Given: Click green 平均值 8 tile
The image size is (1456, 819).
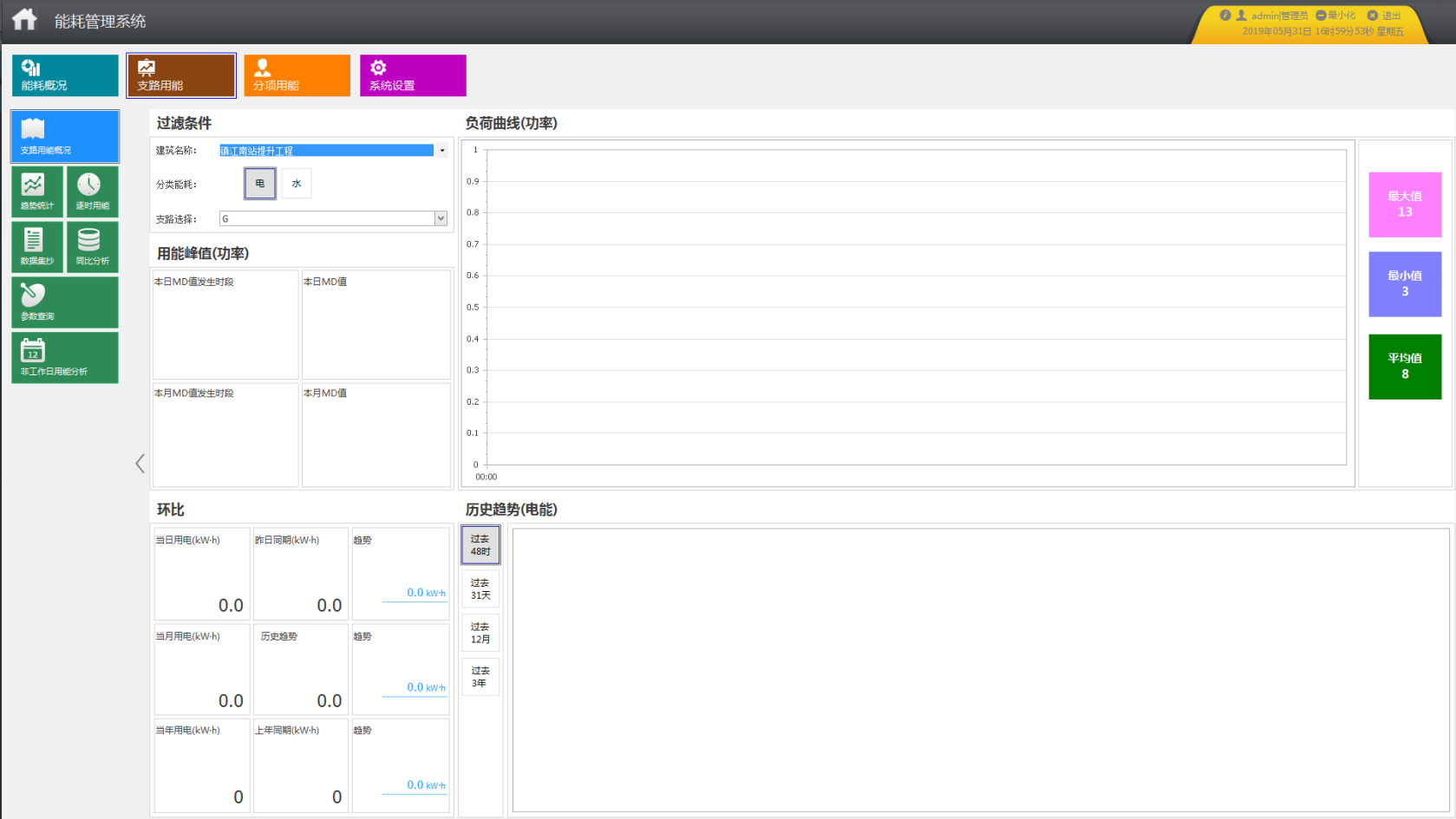Looking at the screenshot, I should [1405, 367].
